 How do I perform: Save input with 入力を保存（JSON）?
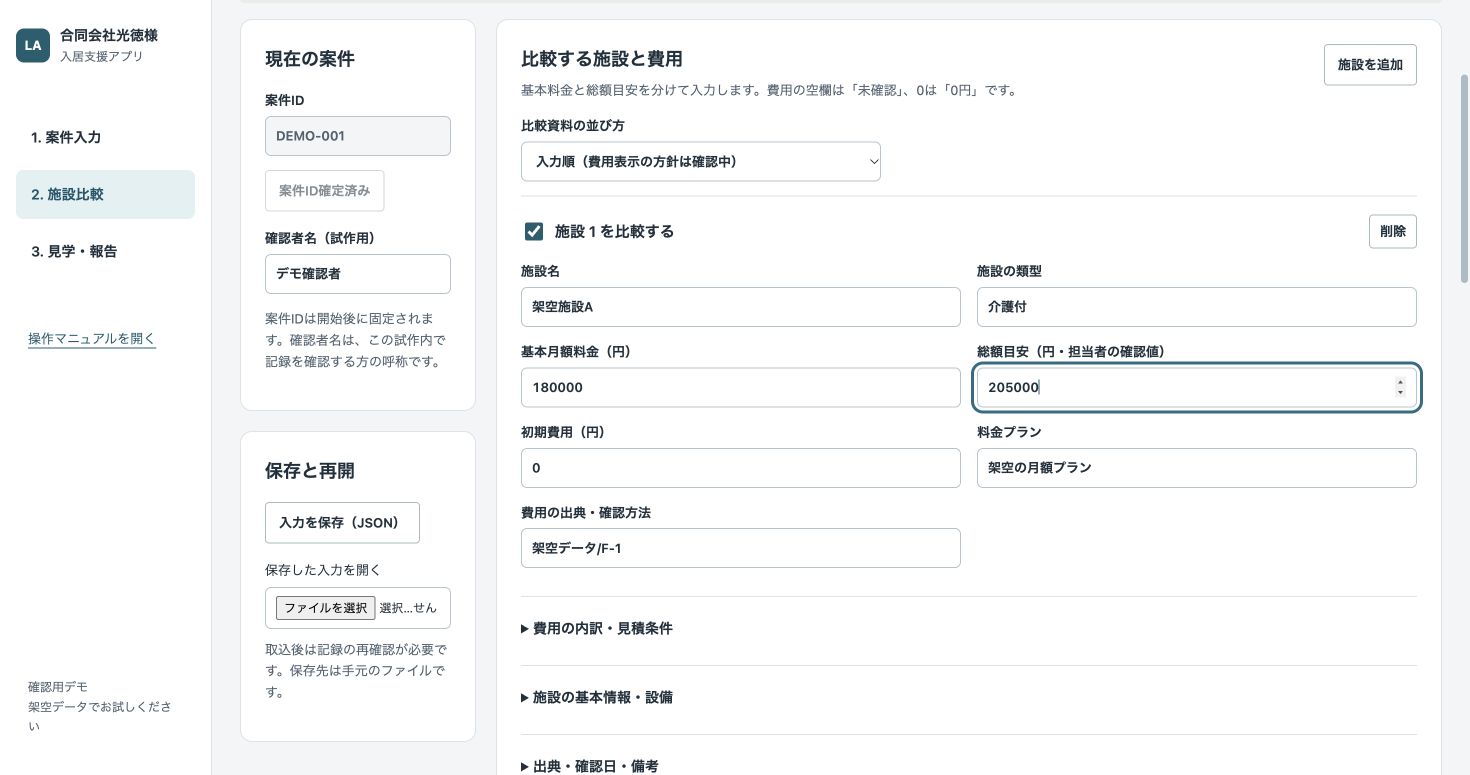342,522
